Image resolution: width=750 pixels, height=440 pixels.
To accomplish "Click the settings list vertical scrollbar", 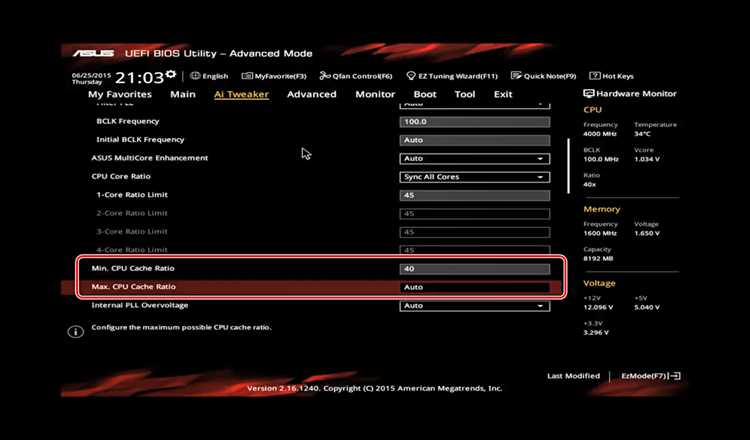I will (569, 166).
